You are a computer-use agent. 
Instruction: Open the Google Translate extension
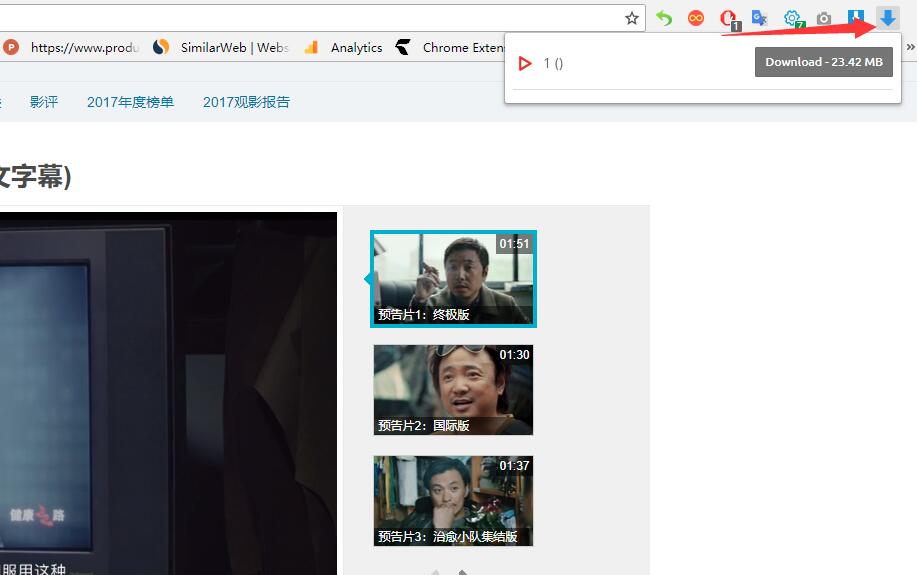(x=760, y=18)
